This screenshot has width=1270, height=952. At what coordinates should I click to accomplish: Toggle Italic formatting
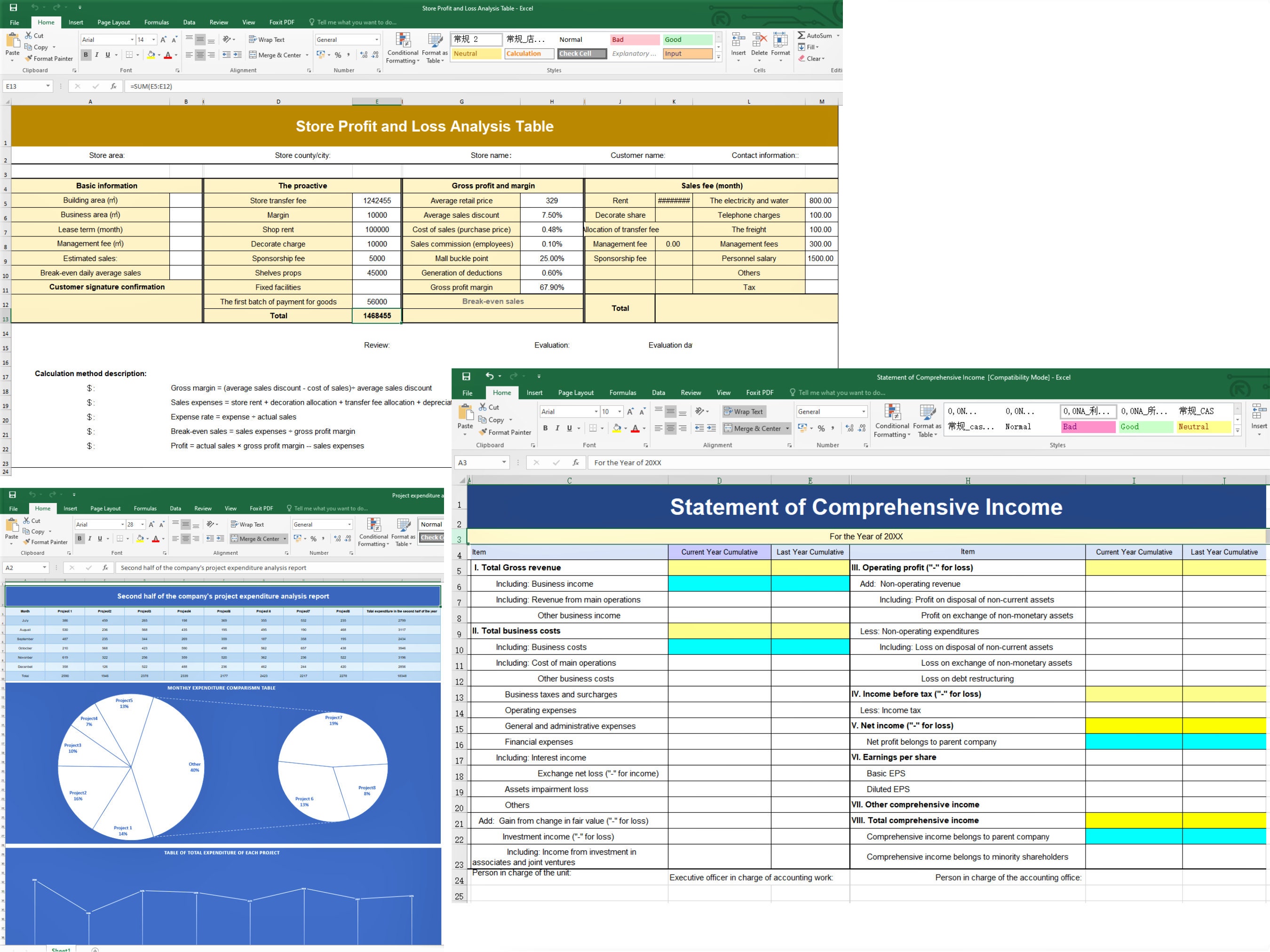tap(96, 55)
